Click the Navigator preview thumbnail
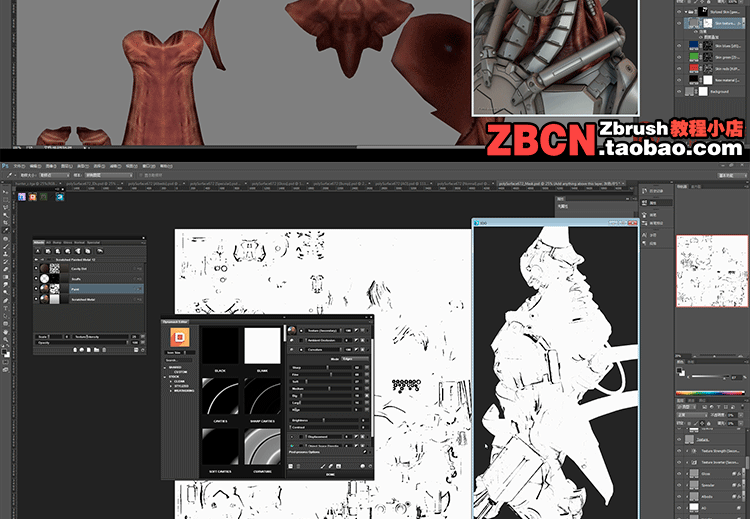 [712, 271]
